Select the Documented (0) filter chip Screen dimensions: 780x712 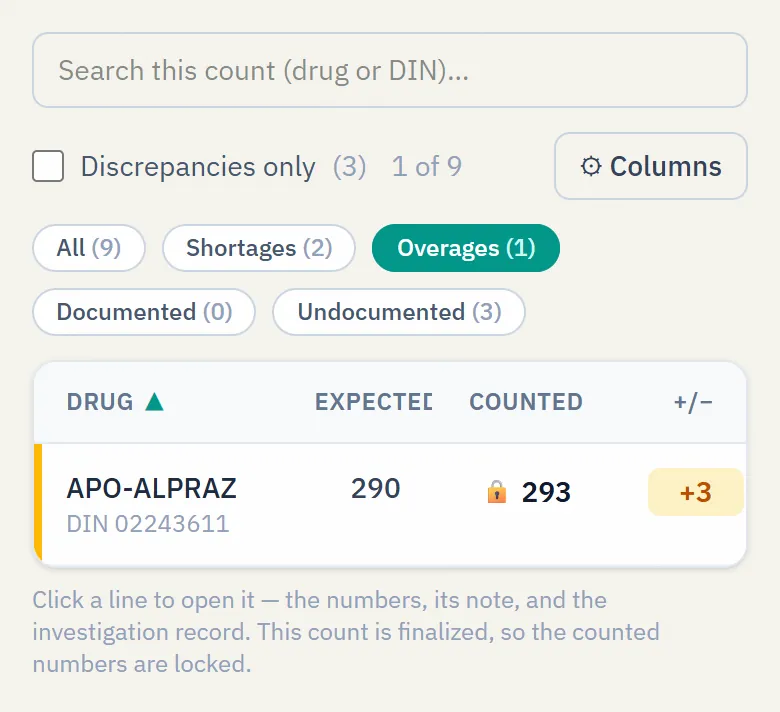tap(144, 312)
